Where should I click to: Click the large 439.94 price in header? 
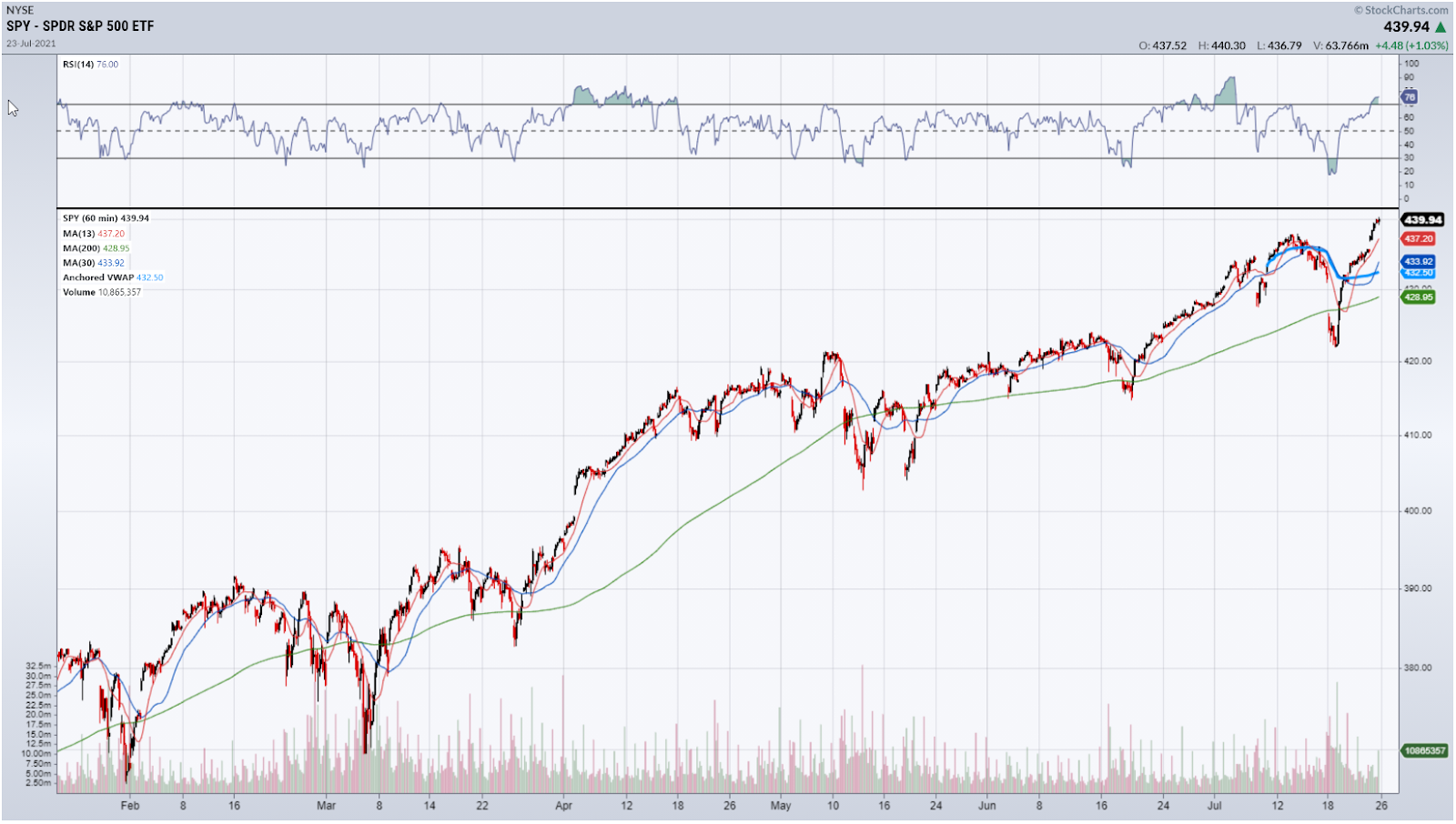(x=1407, y=27)
